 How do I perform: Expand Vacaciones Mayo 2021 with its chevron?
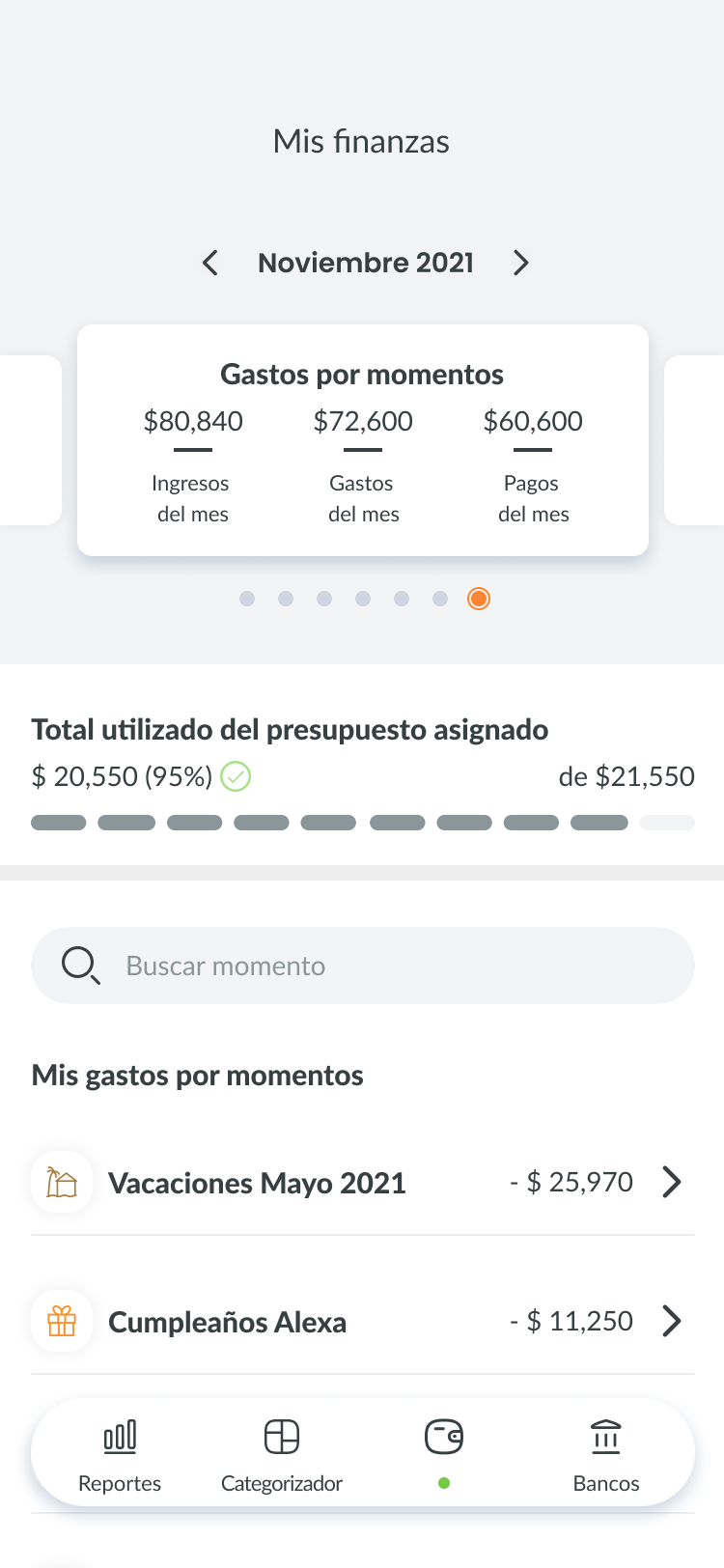[x=672, y=1182]
